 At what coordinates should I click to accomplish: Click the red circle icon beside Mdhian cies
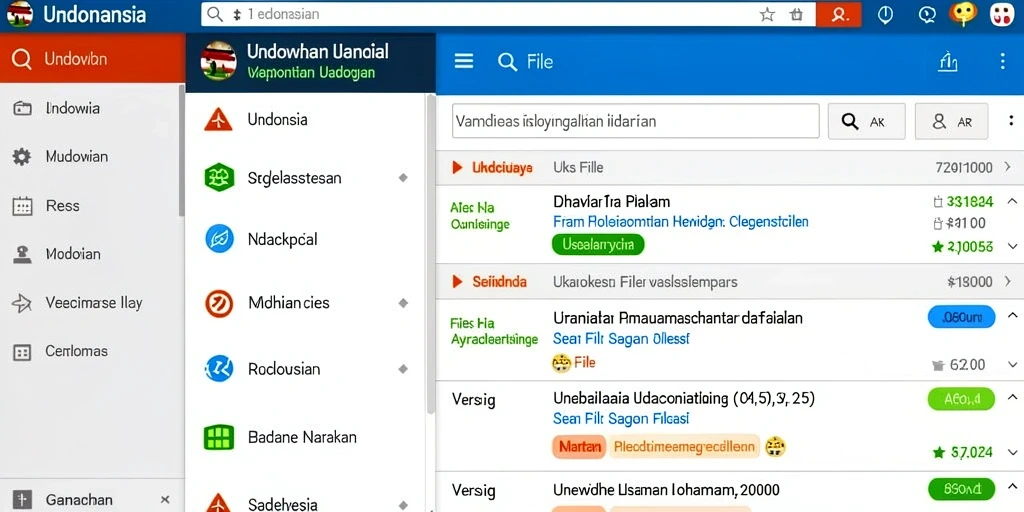point(219,303)
